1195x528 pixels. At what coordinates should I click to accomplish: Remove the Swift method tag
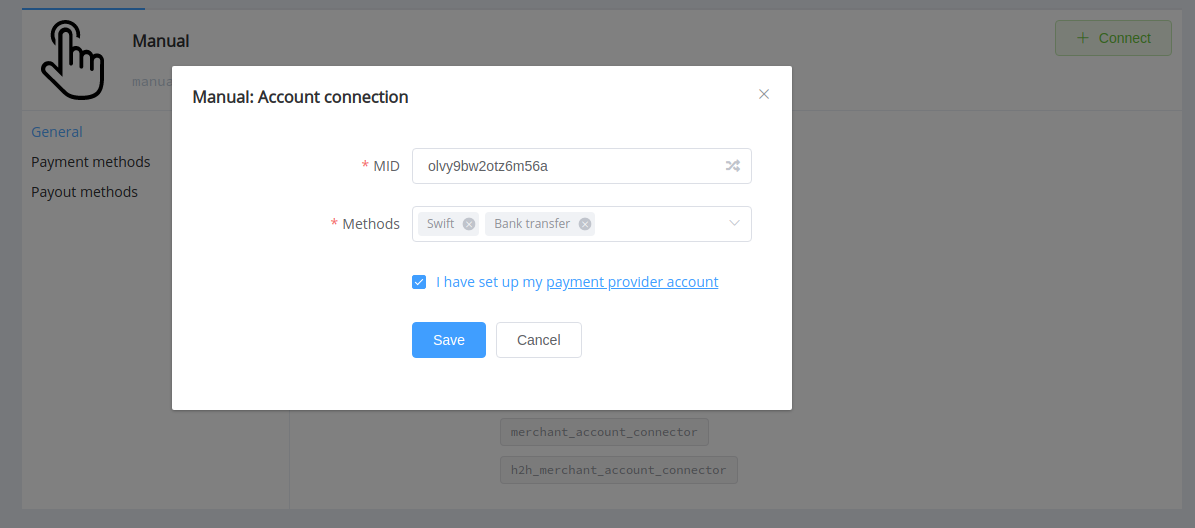(x=469, y=224)
